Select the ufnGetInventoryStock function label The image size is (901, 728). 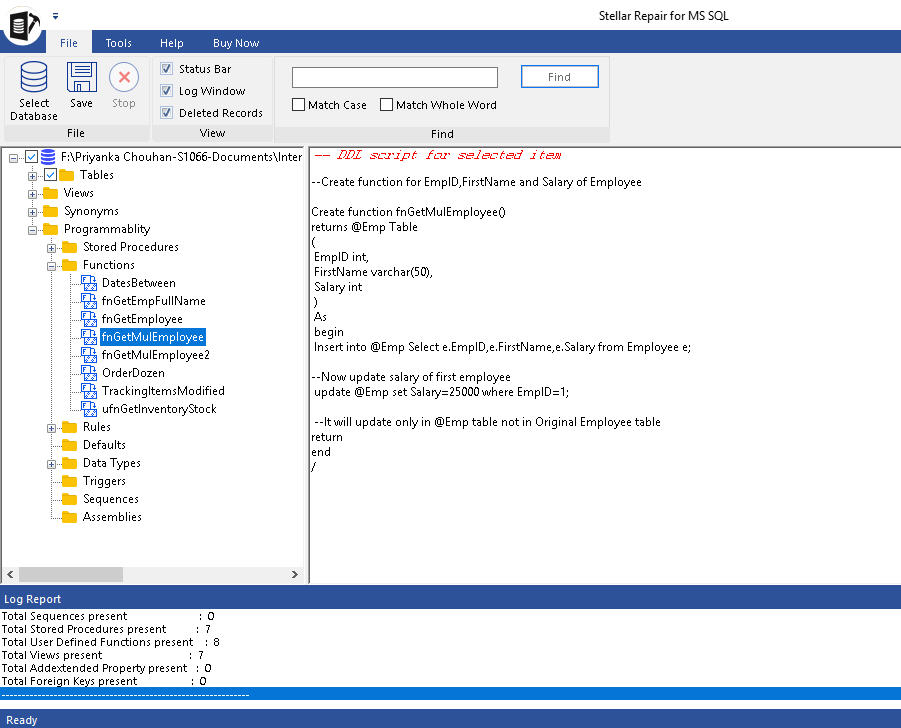159,409
